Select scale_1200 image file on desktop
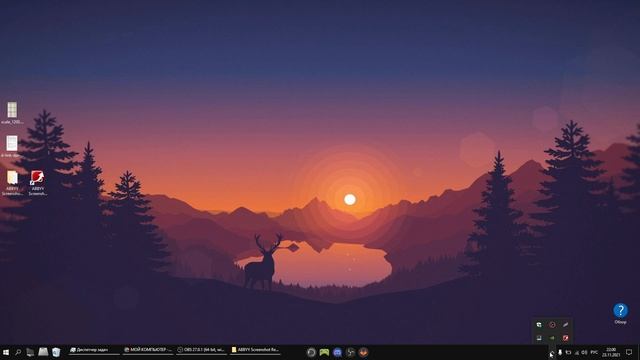 (12, 113)
